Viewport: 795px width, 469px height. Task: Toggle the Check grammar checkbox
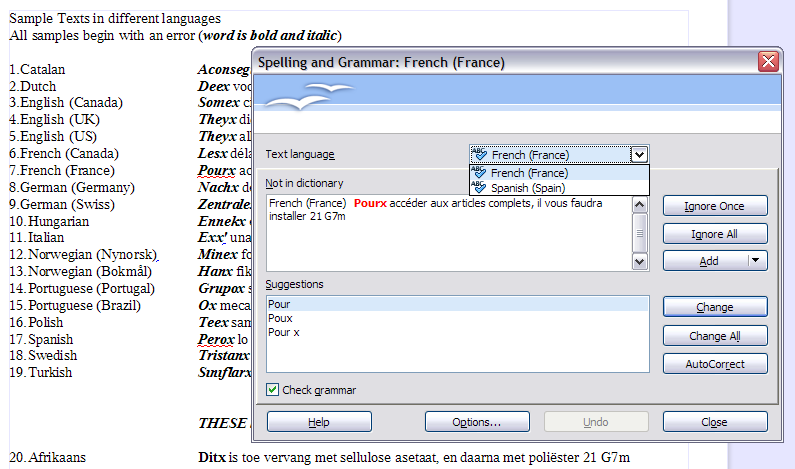click(x=273, y=390)
